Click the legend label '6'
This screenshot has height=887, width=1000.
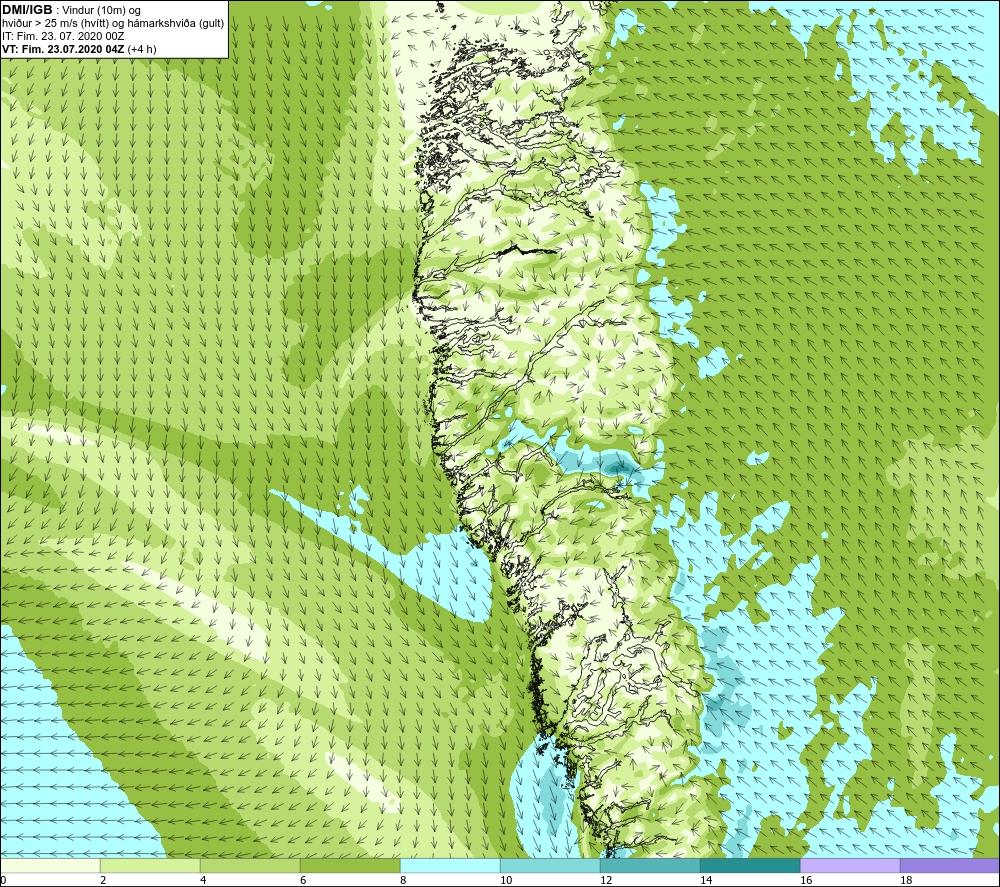tap(303, 880)
